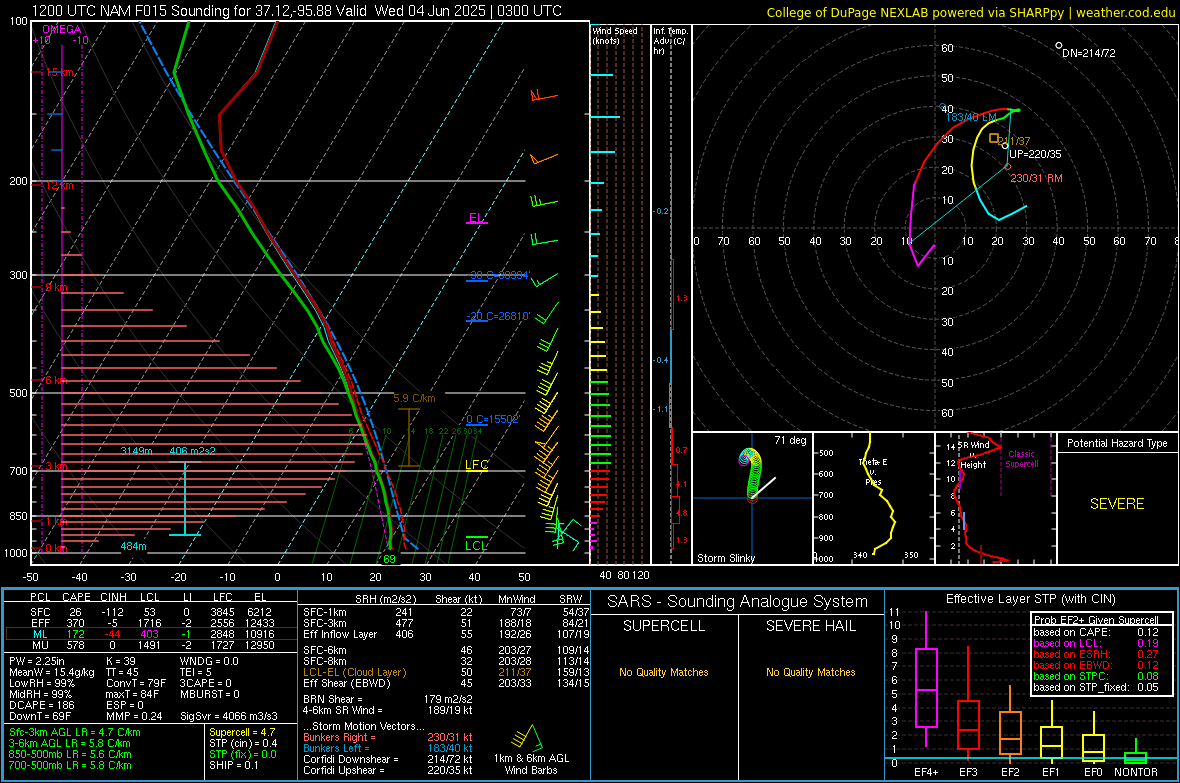Click the 'Potential Hazard Type' heading
This screenshot has height=783, width=1180.
pos(1117,443)
